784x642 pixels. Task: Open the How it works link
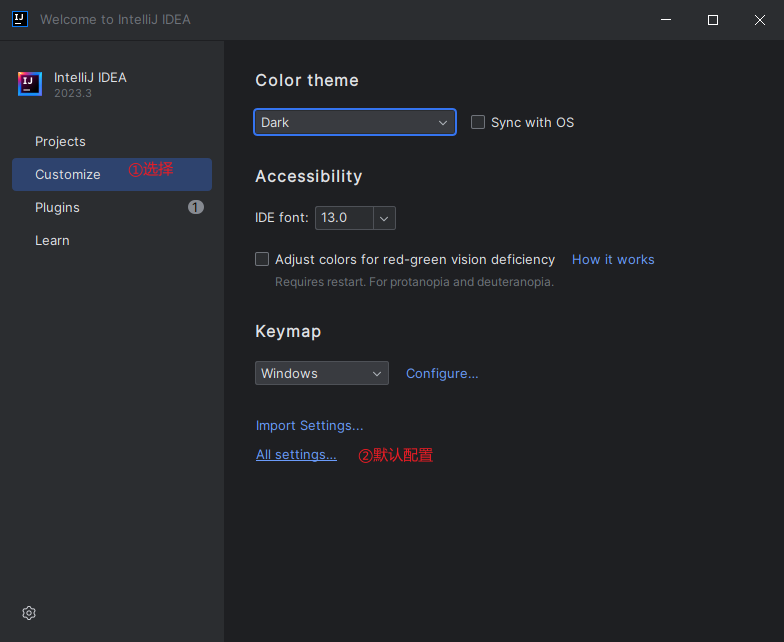613,260
